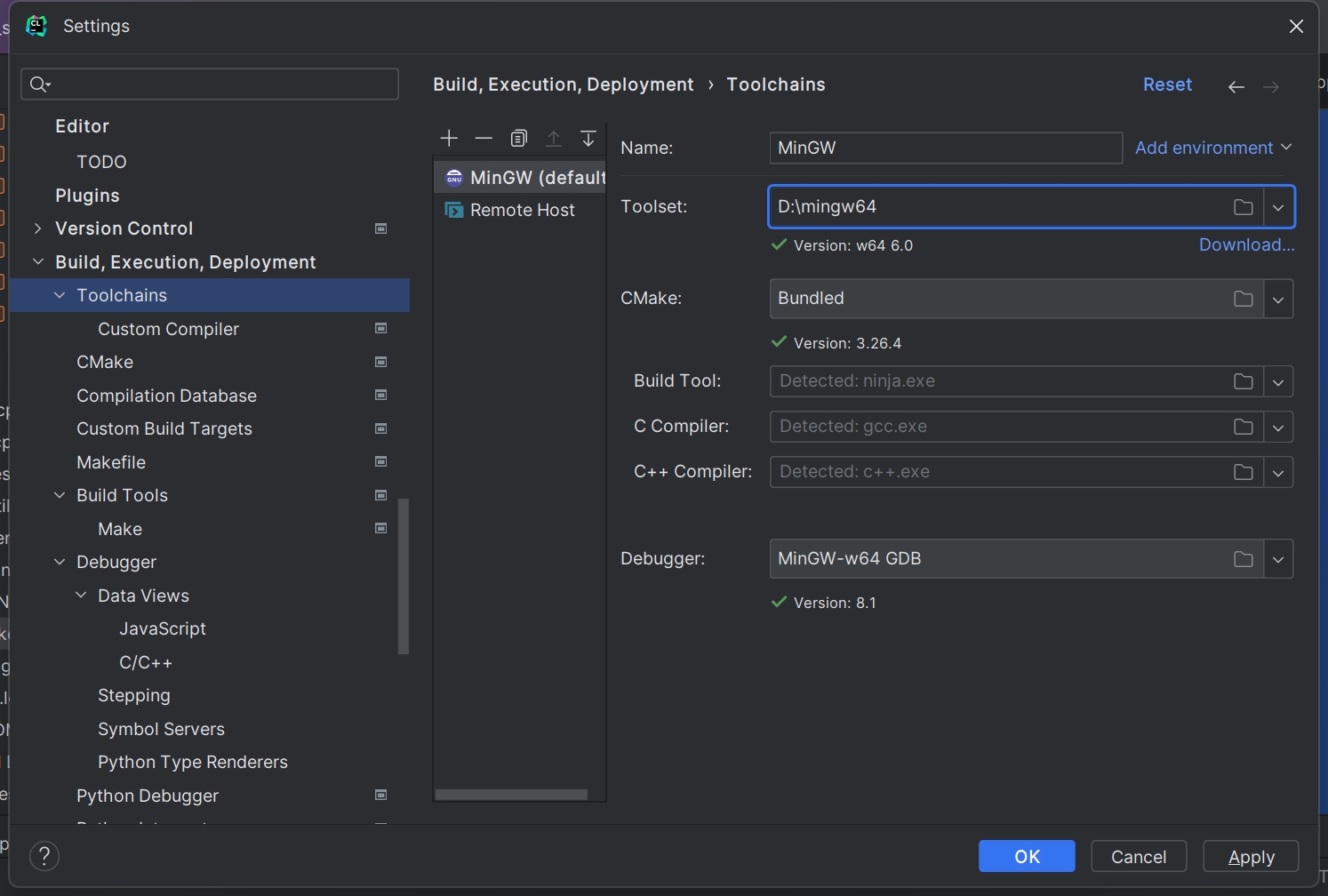The image size is (1328, 896).
Task: Navigate forward in settings history
Action: point(1271,86)
